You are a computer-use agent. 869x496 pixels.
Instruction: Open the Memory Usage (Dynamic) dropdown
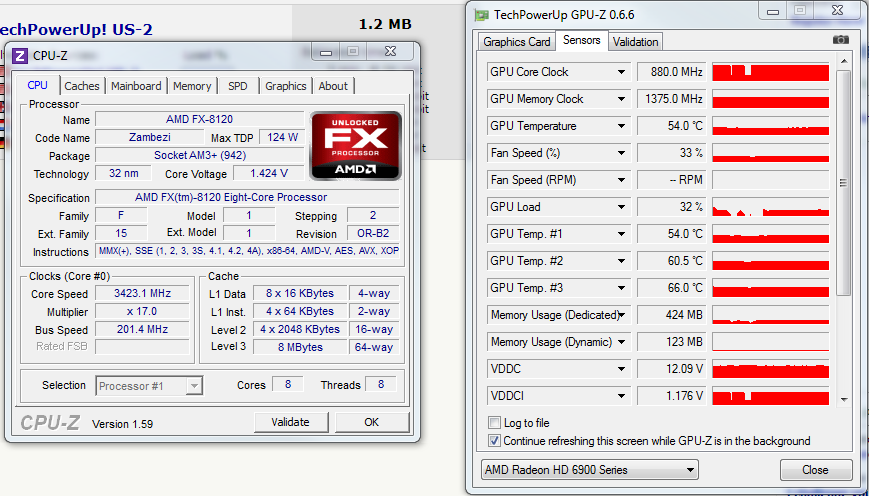click(x=621, y=342)
